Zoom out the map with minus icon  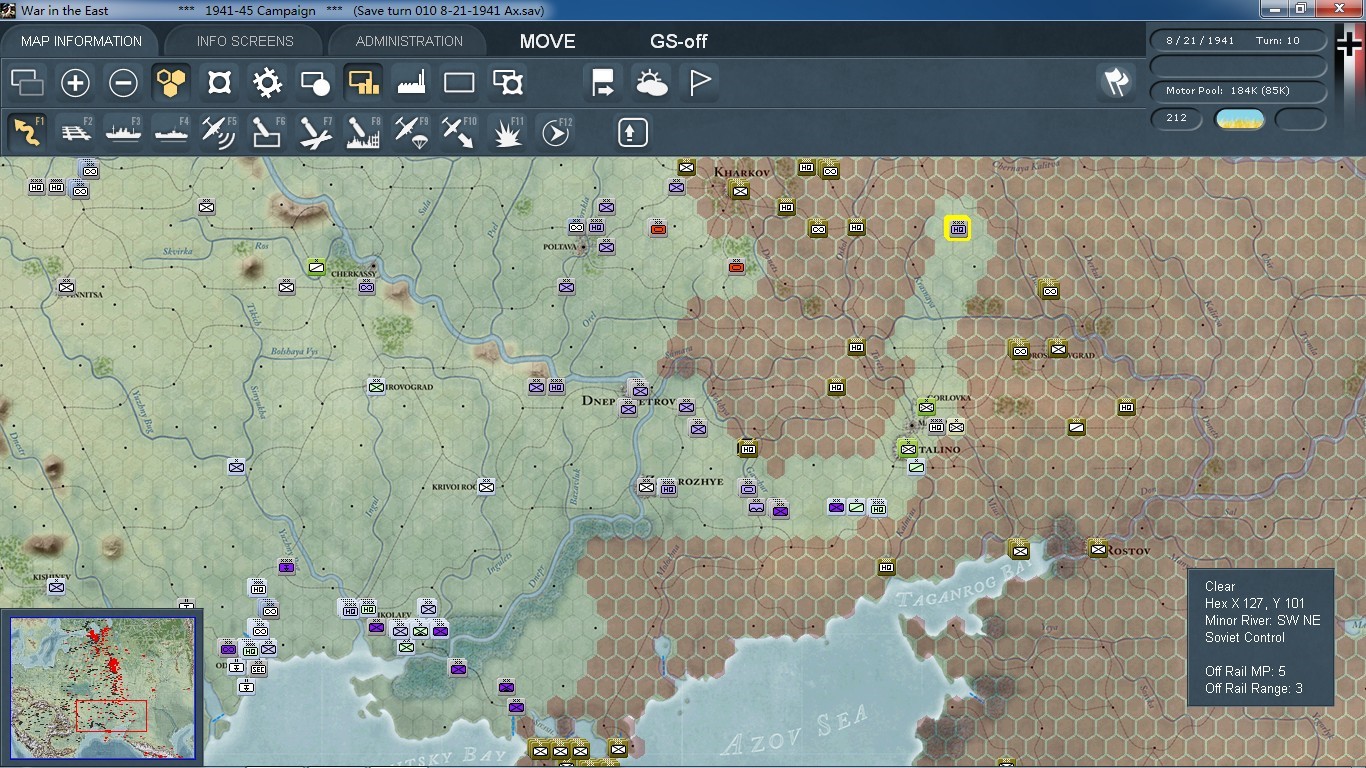[x=123, y=83]
